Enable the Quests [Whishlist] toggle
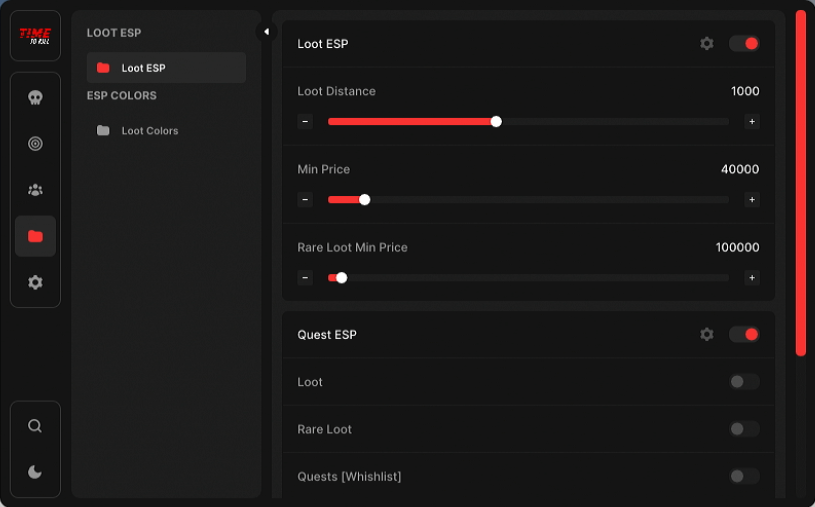The width and height of the screenshot is (815, 507). pos(744,476)
